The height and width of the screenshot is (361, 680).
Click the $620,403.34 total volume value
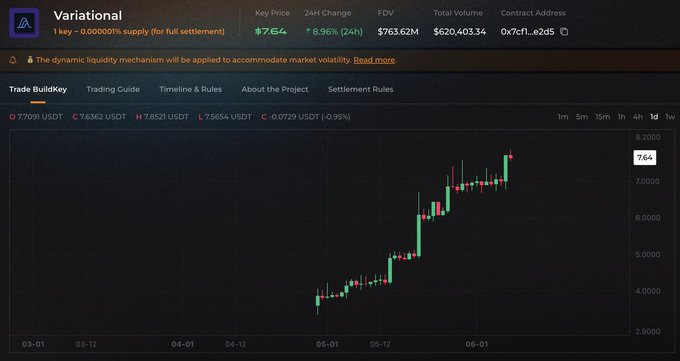[459, 32]
